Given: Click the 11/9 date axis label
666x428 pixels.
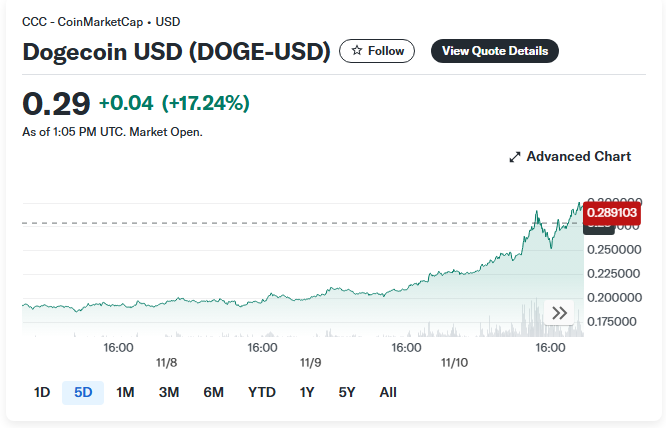Looking at the screenshot, I should tap(311, 362).
